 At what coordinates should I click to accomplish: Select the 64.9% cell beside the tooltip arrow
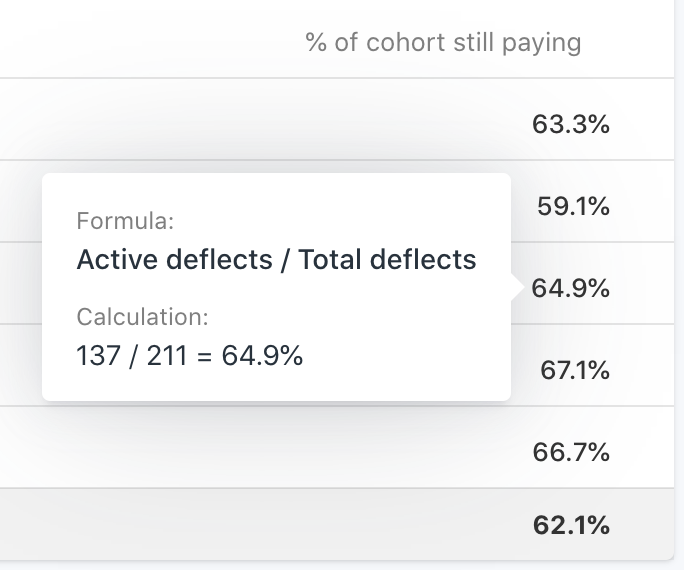click(x=571, y=289)
